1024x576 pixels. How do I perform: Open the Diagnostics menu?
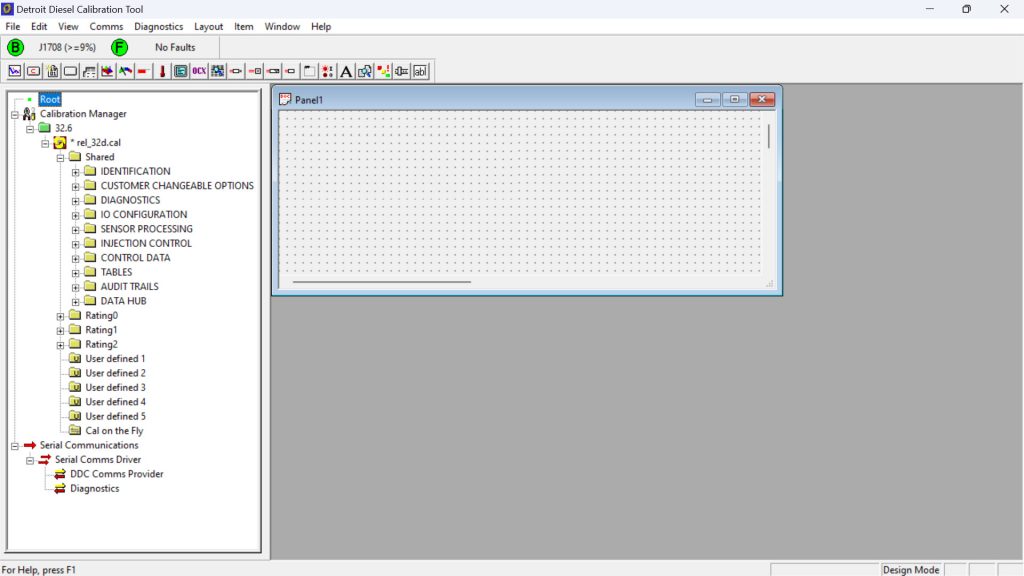(x=158, y=26)
